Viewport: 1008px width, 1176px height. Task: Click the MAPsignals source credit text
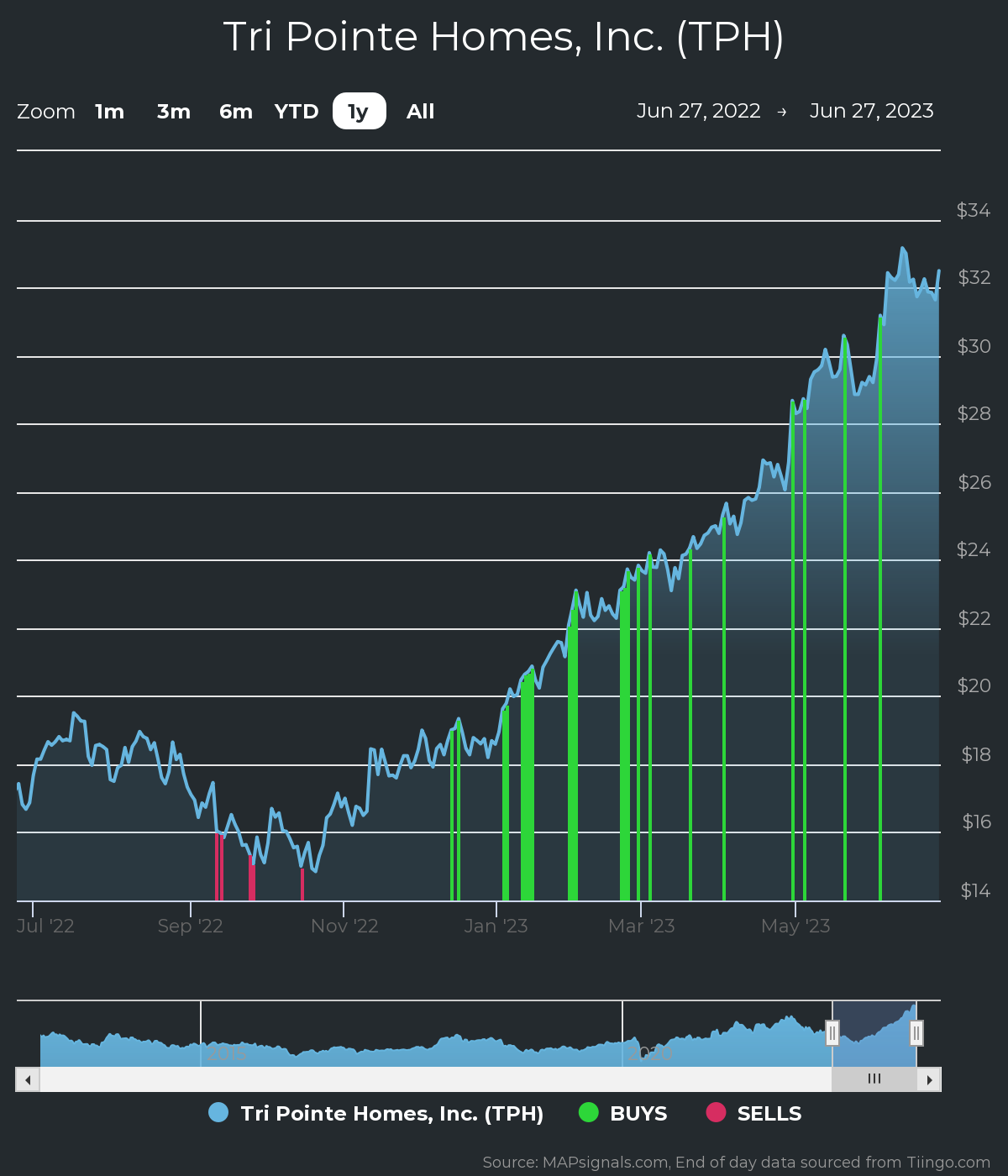(x=737, y=1163)
